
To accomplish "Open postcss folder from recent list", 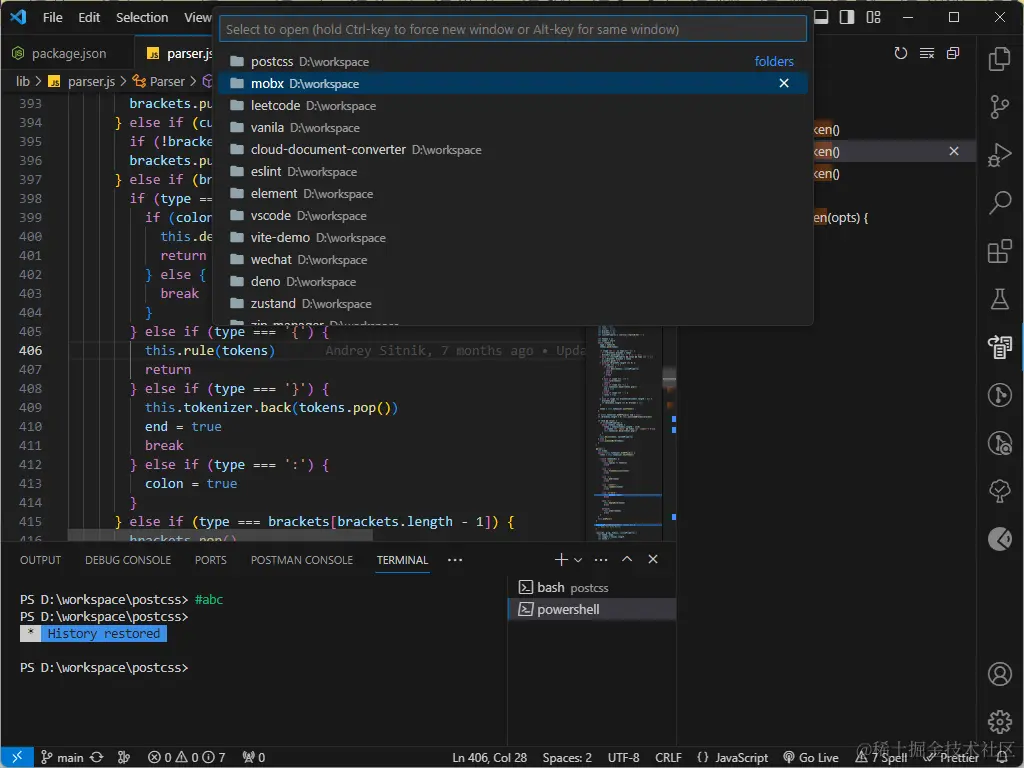I will click(513, 61).
